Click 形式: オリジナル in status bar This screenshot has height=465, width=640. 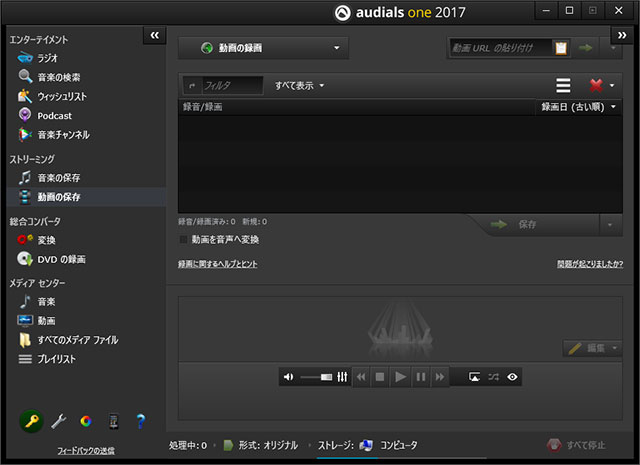(261, 445)
